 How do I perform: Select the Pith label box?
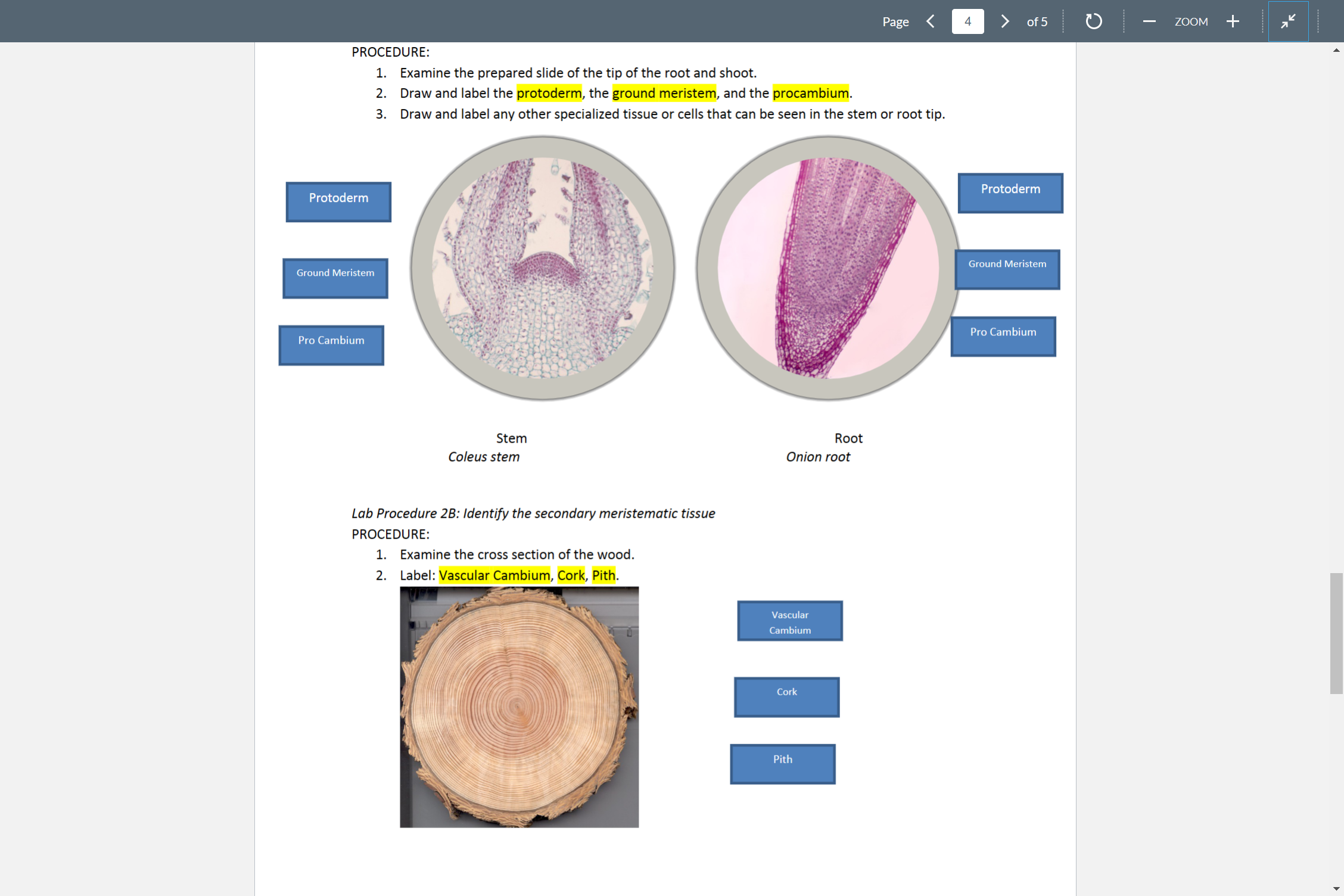pyautogui.click(x=783, y=764)
